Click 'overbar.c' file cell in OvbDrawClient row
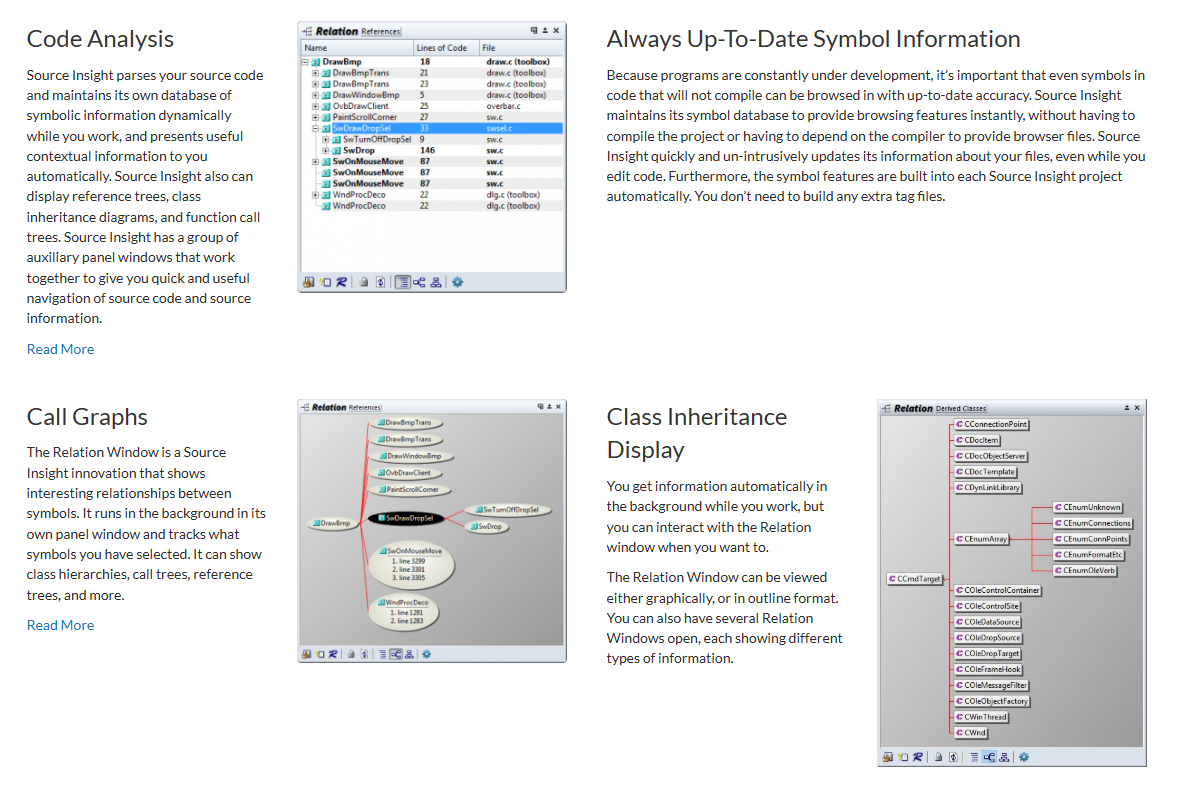The image size is (1184, 795). click(504, 106)
